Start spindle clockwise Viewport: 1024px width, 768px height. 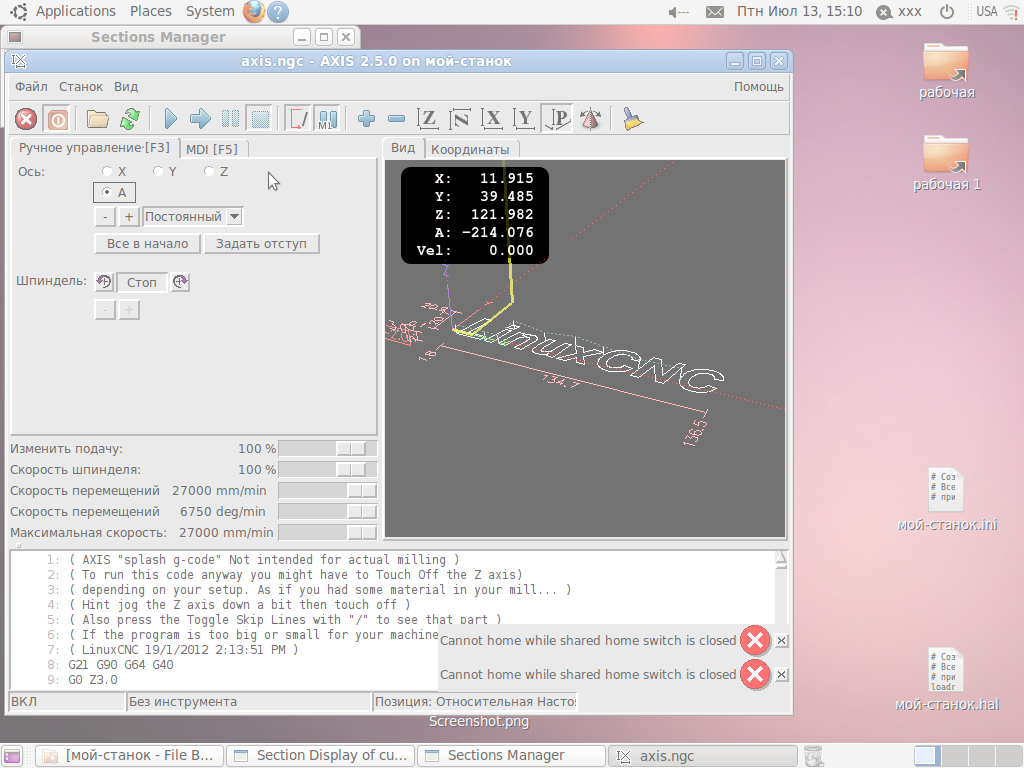pos(180,282)
